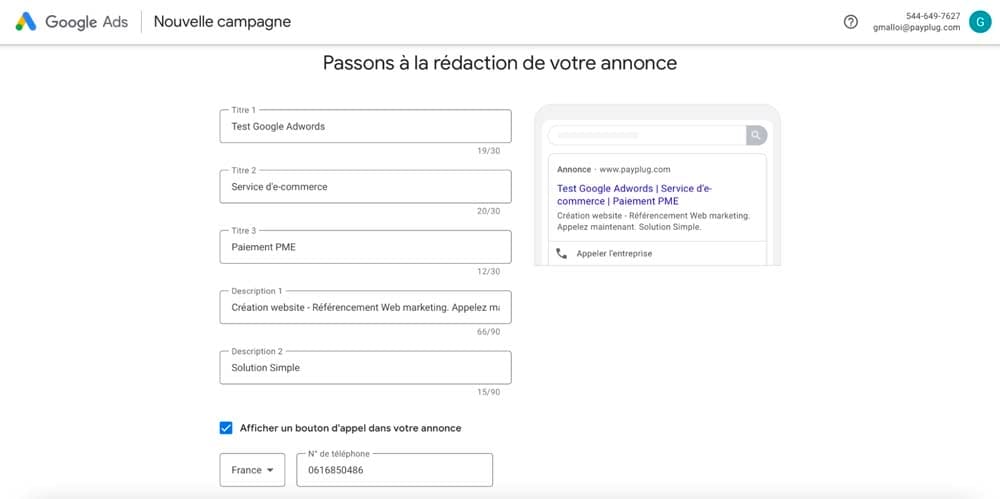The width and height of the screenshot is (1000, 499).
Task: Click the blue ad headline in preview
Action: point(634,194)
